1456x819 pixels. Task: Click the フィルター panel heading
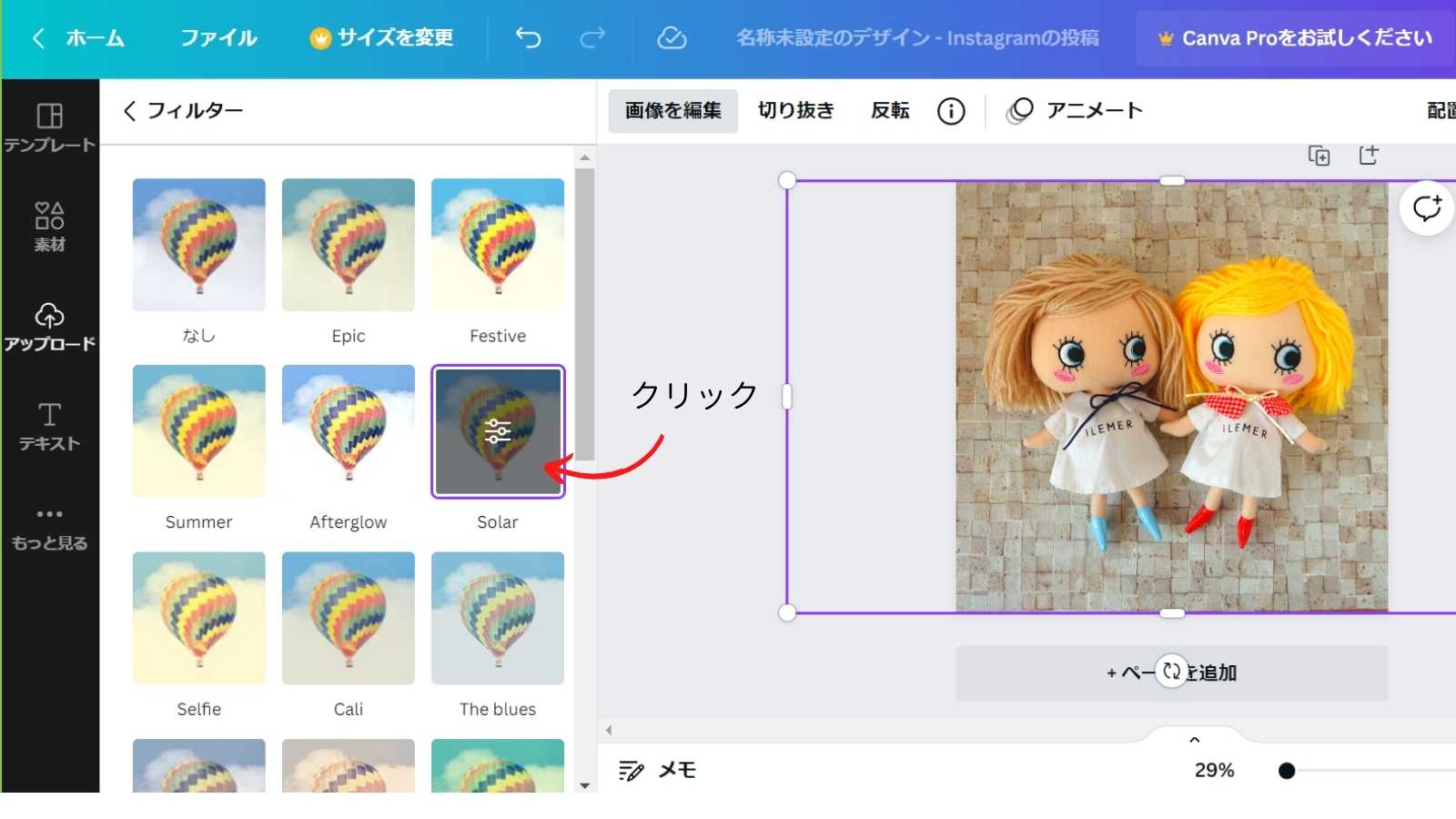click(x=196, y=111)
